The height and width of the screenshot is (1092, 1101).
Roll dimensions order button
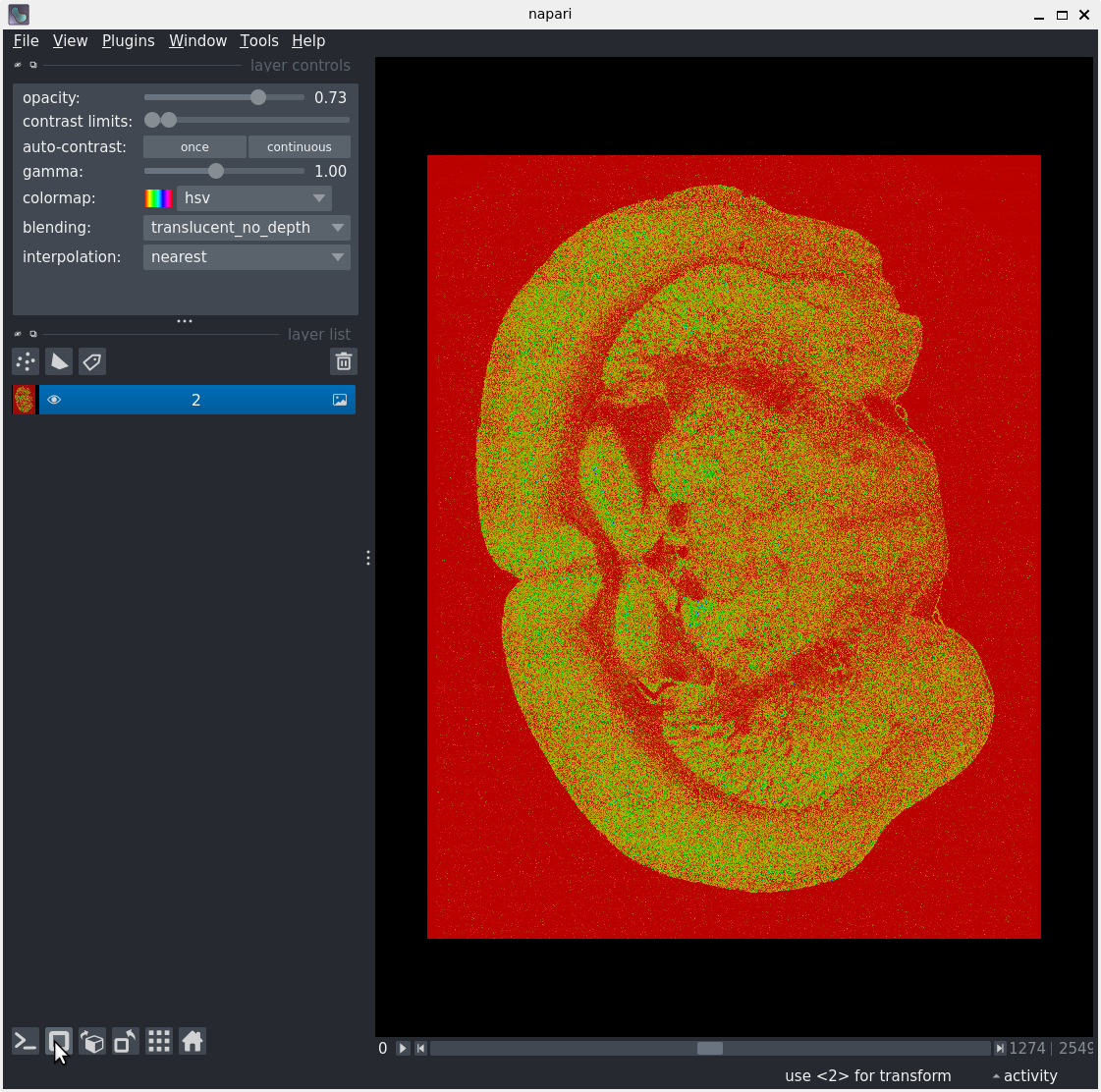[92, 1041]
